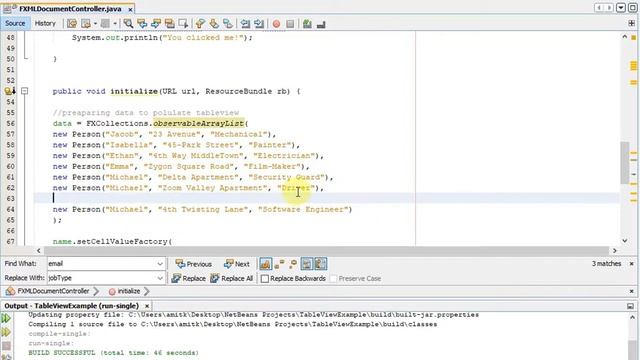Click the split editor plus icon
The image size is (640, 360).
click(632, 24)
